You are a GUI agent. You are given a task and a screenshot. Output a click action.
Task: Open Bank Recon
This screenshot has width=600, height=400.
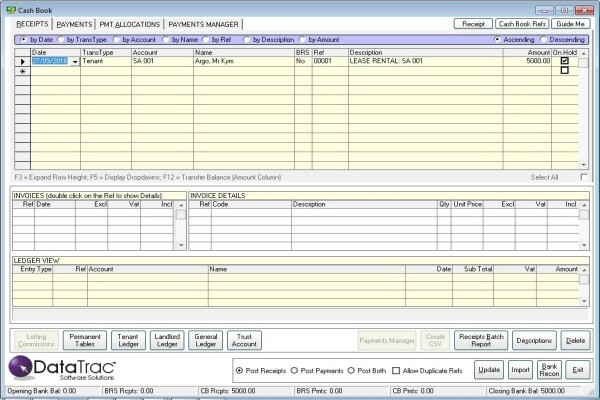click(549, 370)
